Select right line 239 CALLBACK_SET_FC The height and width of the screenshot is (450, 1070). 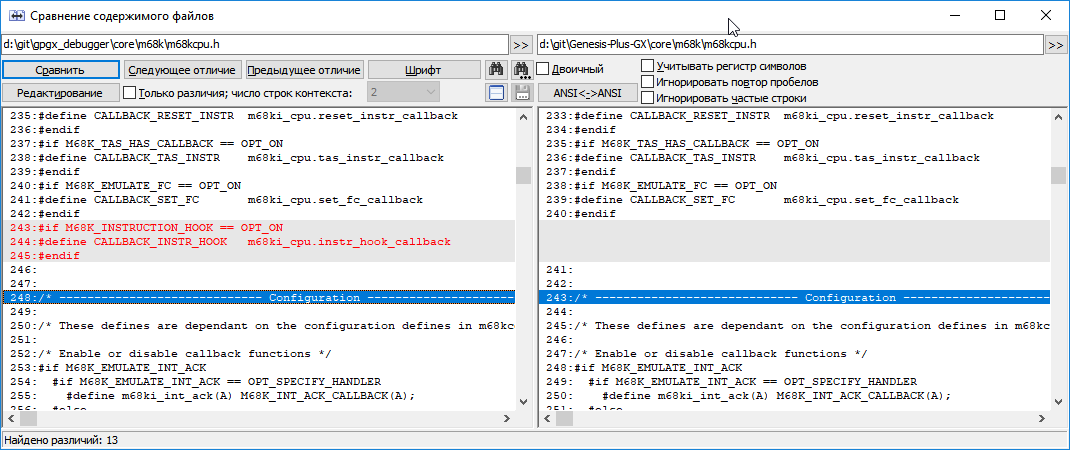coord(794,199)
